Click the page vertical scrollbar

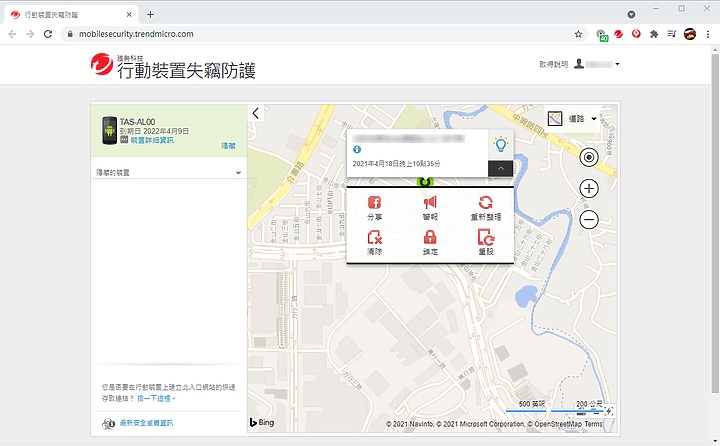(x=715, y=223)
